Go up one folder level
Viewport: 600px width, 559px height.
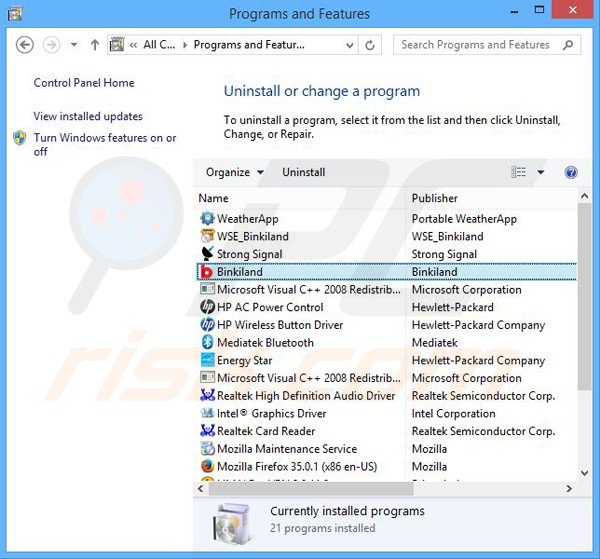tap(95, 45)
